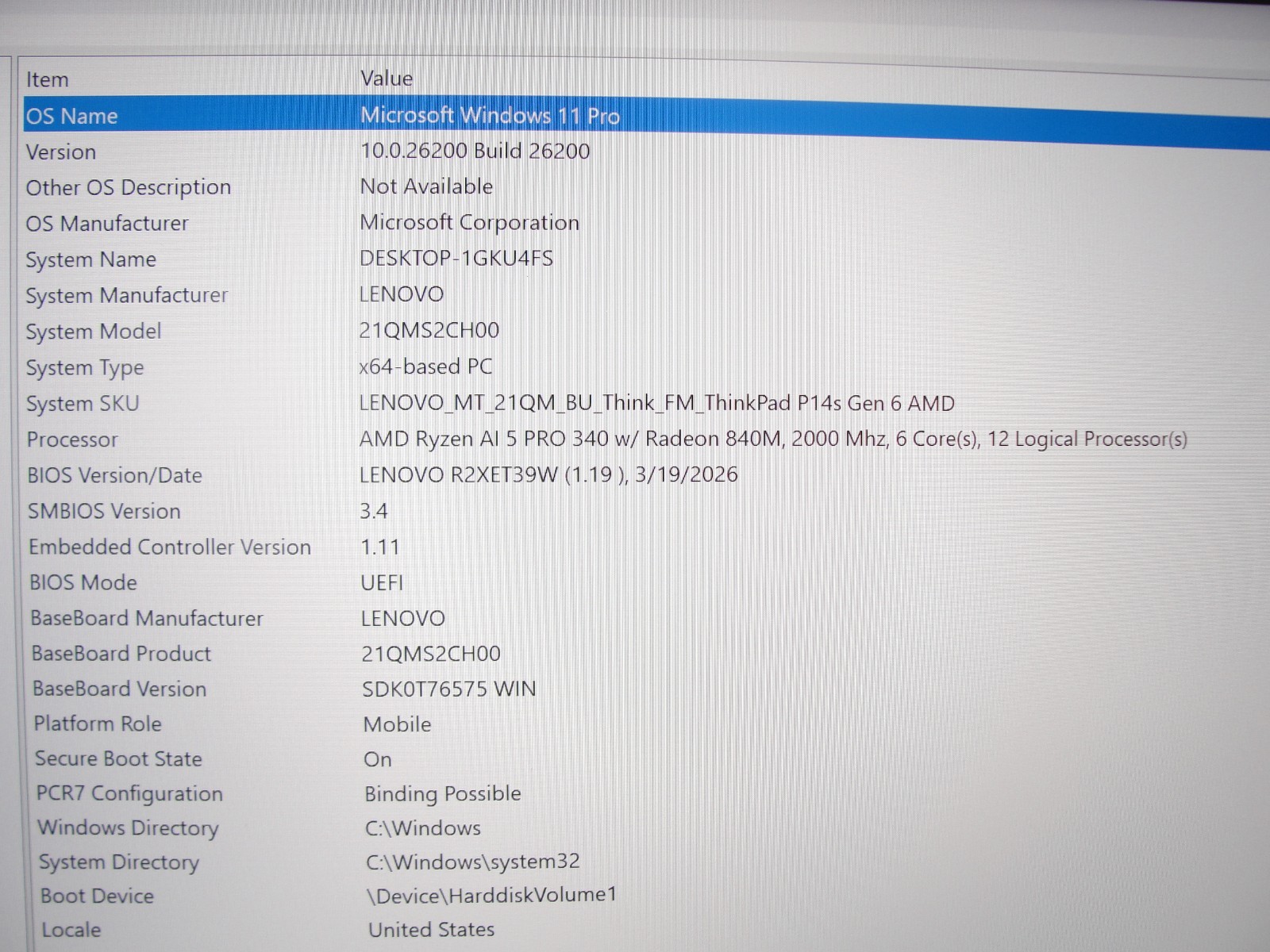Select the value Mobile
Screen dimensions: 1270x952
[398, 724]
